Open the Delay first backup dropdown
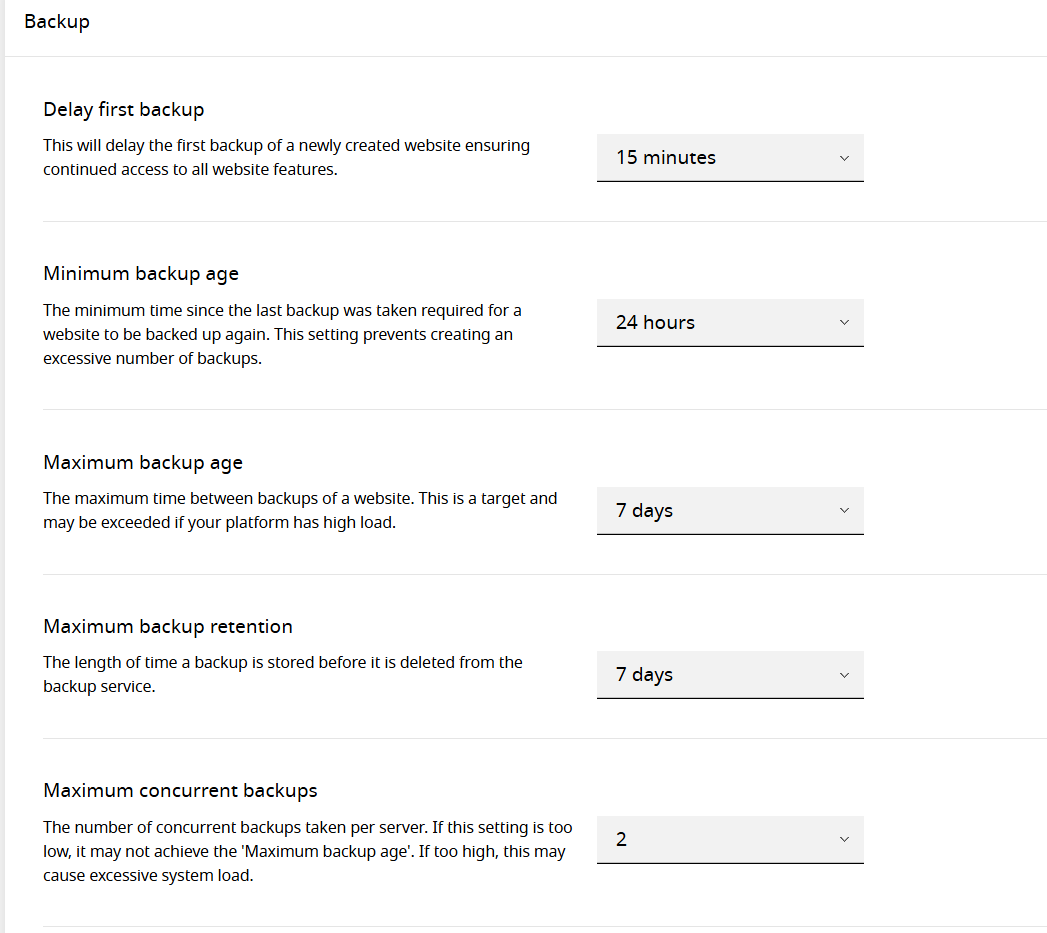The width and height of the screenshot is (1047, 933). [x=729, y=157]
